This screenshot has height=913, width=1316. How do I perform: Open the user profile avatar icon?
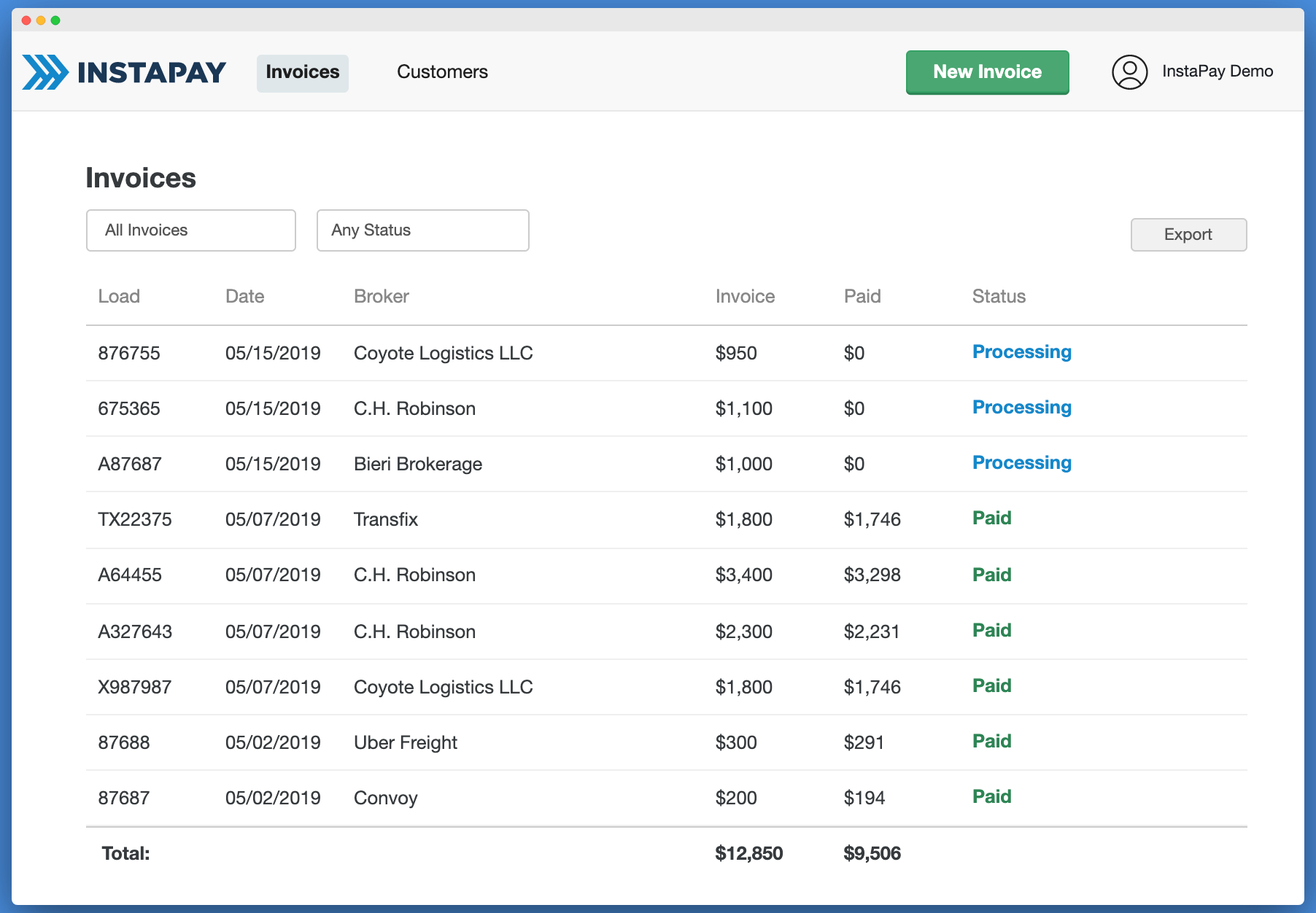pyautogui.click(x=1129, y=72)
